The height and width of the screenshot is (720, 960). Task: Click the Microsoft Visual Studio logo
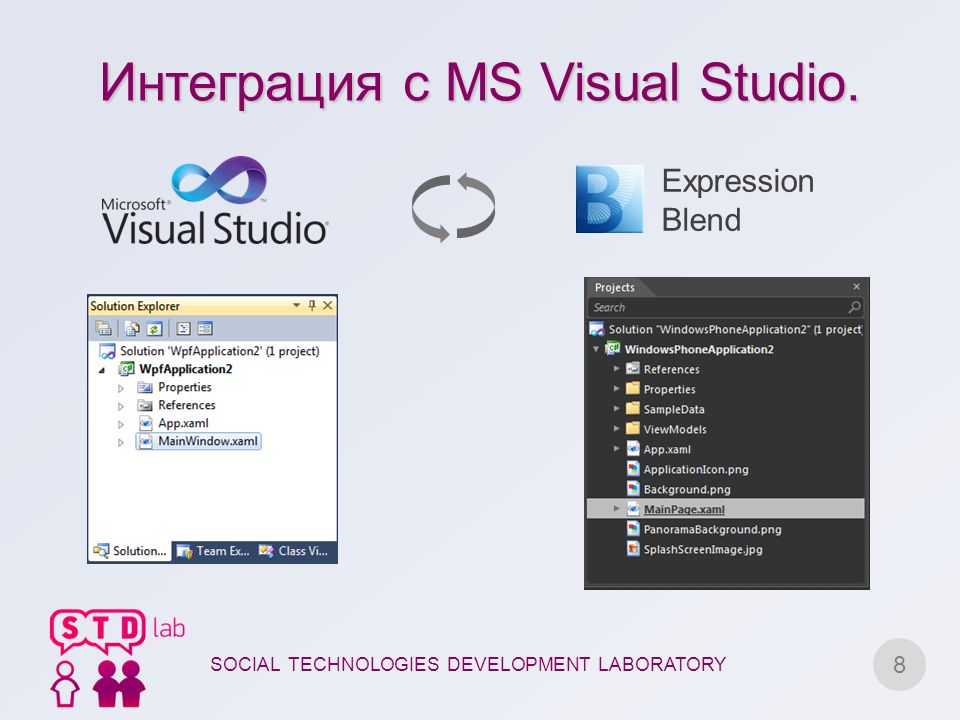pos(215,201)
